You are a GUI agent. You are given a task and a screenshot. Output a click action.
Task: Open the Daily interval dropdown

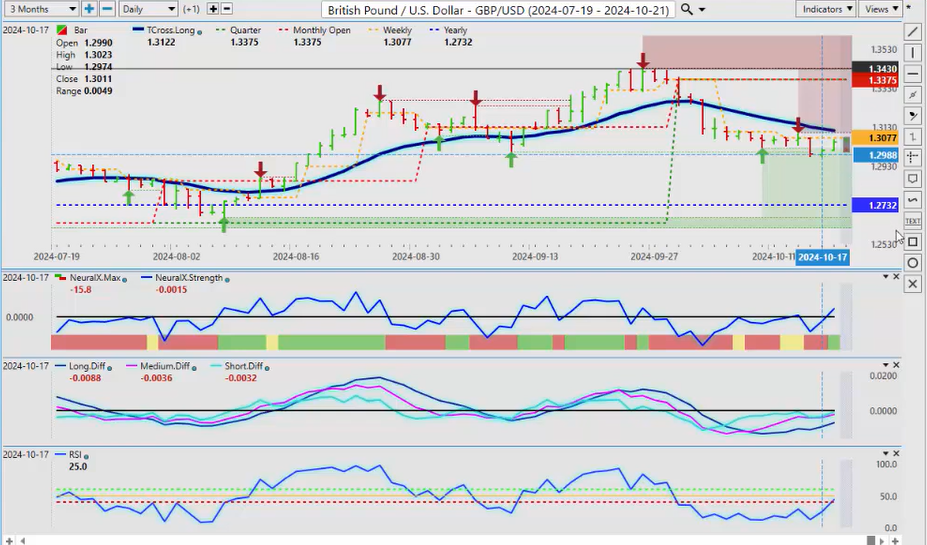pos(147,9)
